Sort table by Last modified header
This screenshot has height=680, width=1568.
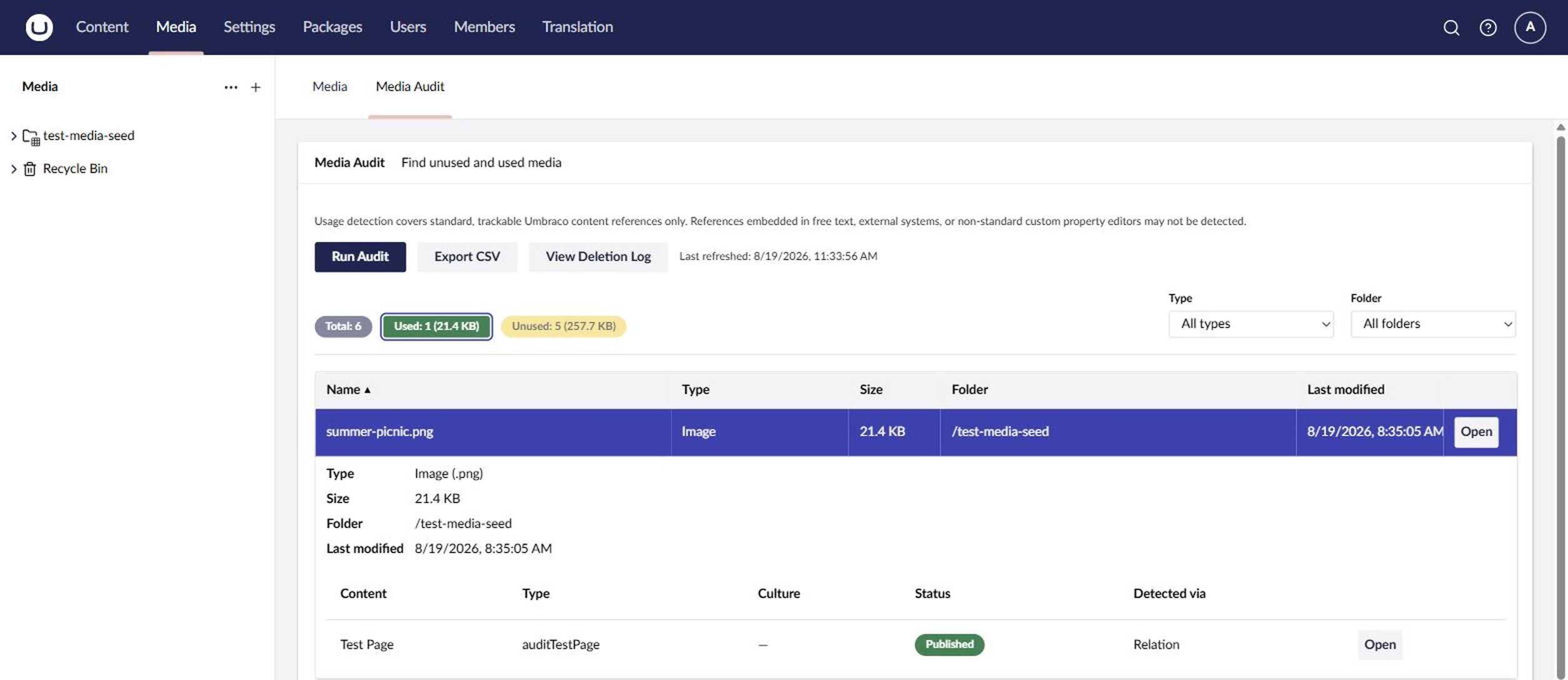tap(1345, 389)
